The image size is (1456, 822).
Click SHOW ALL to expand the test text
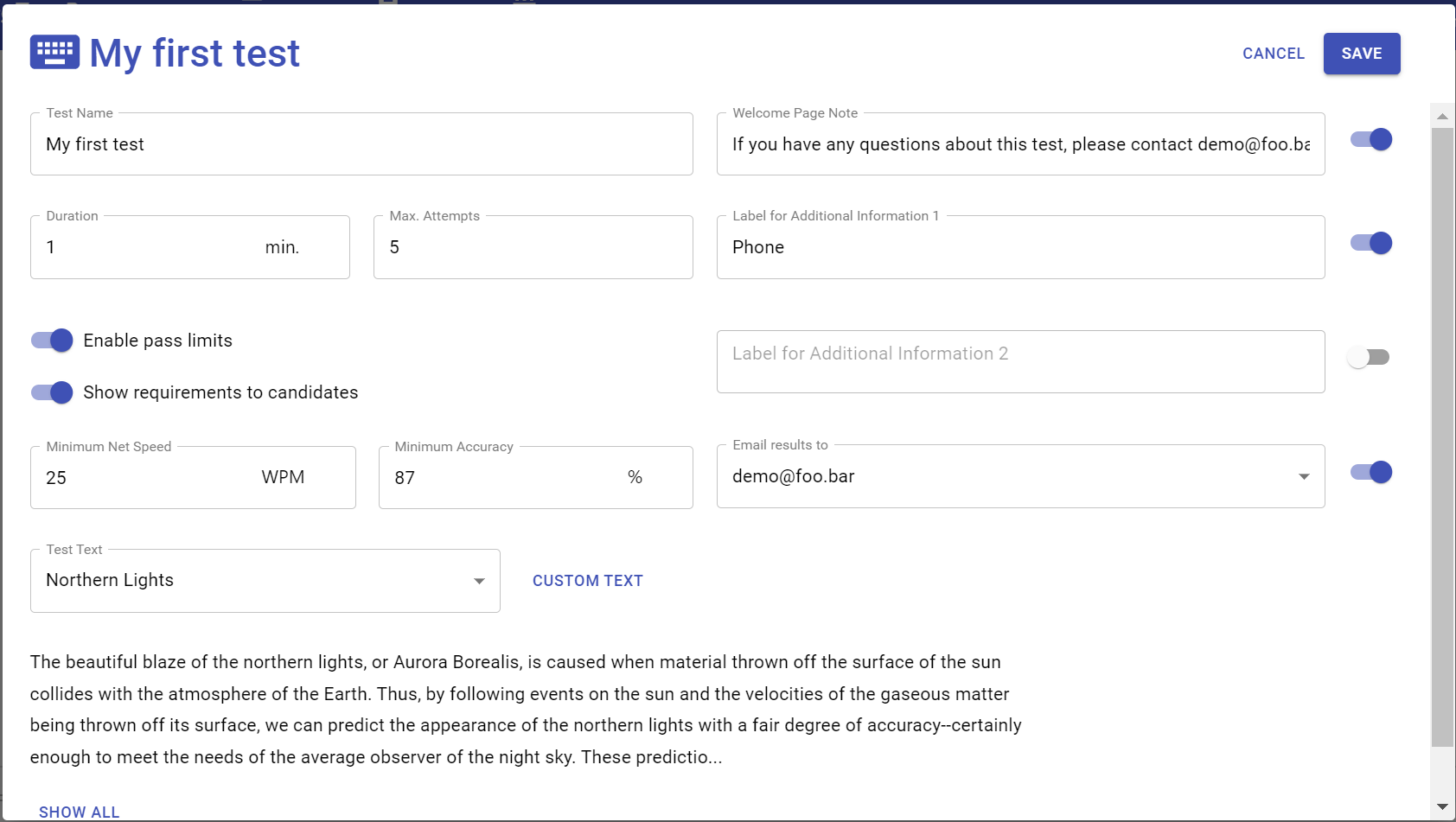click(x=79, y=811)
